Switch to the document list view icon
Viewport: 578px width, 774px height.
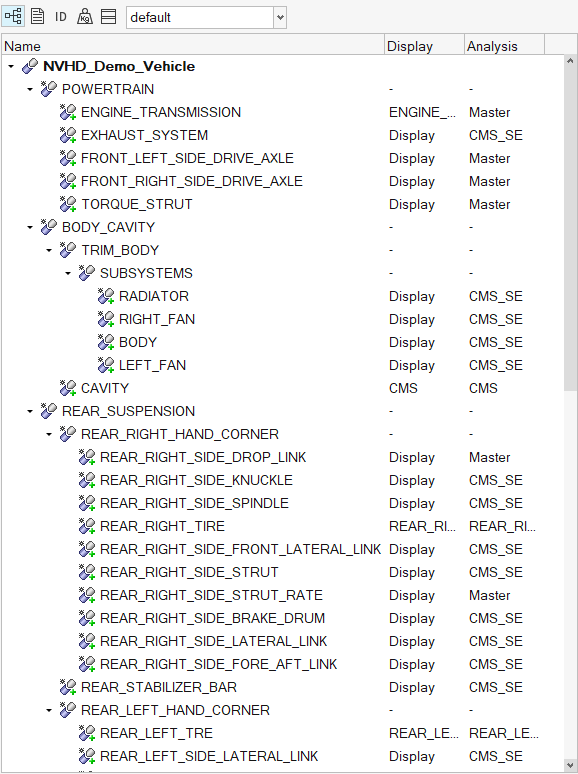click(38, 16)
